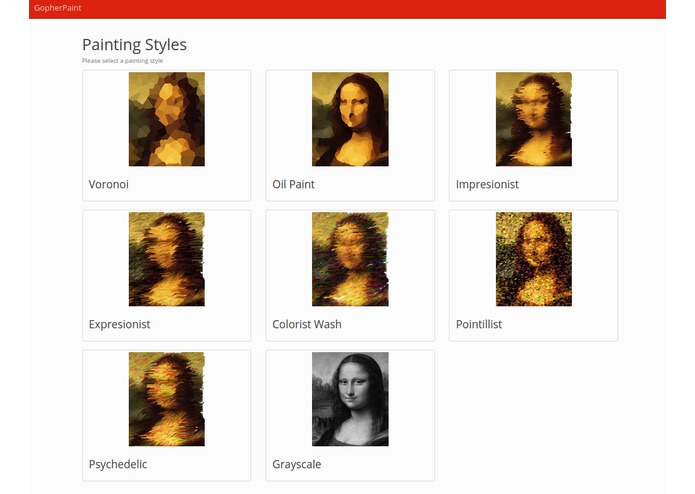Click the 'Please select a painting style' text
This screenshot has width=695, height=494.
pos(122,61)
